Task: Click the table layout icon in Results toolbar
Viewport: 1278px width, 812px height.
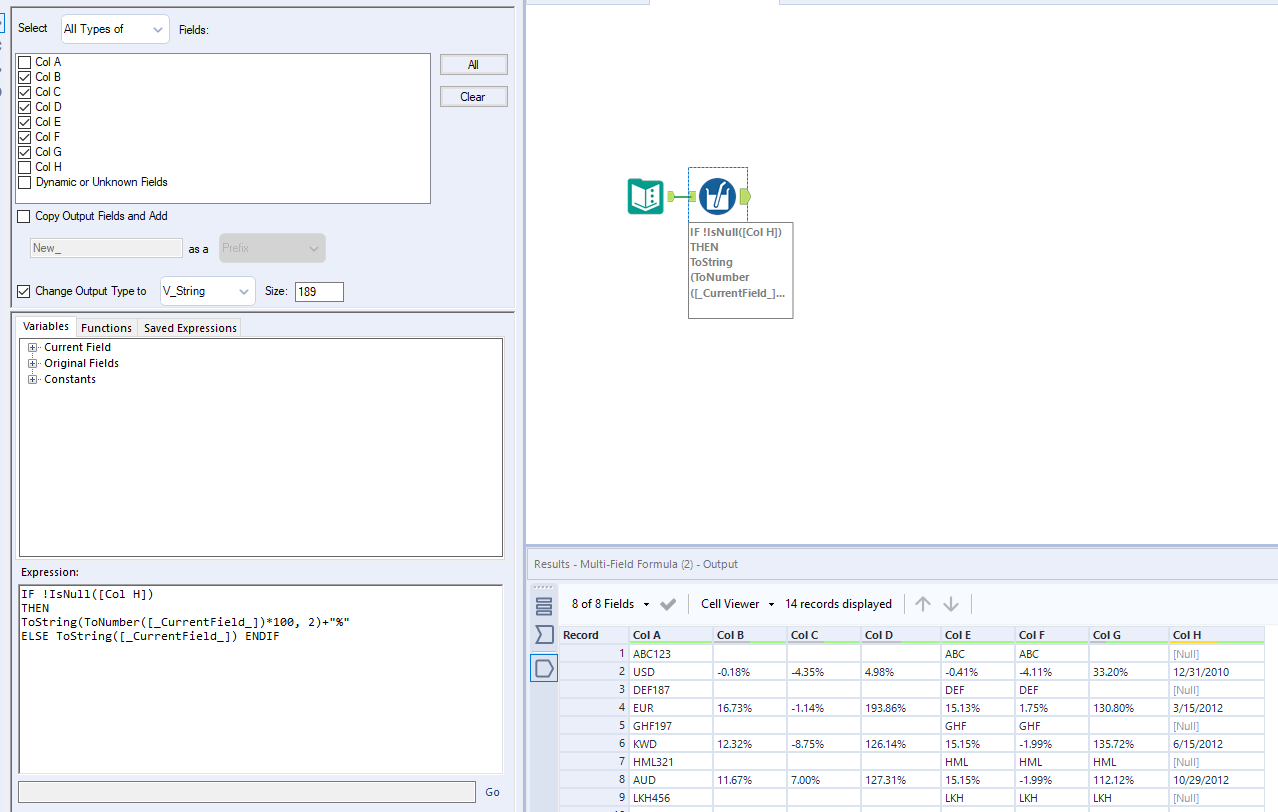Action: (x=543, y=604)
